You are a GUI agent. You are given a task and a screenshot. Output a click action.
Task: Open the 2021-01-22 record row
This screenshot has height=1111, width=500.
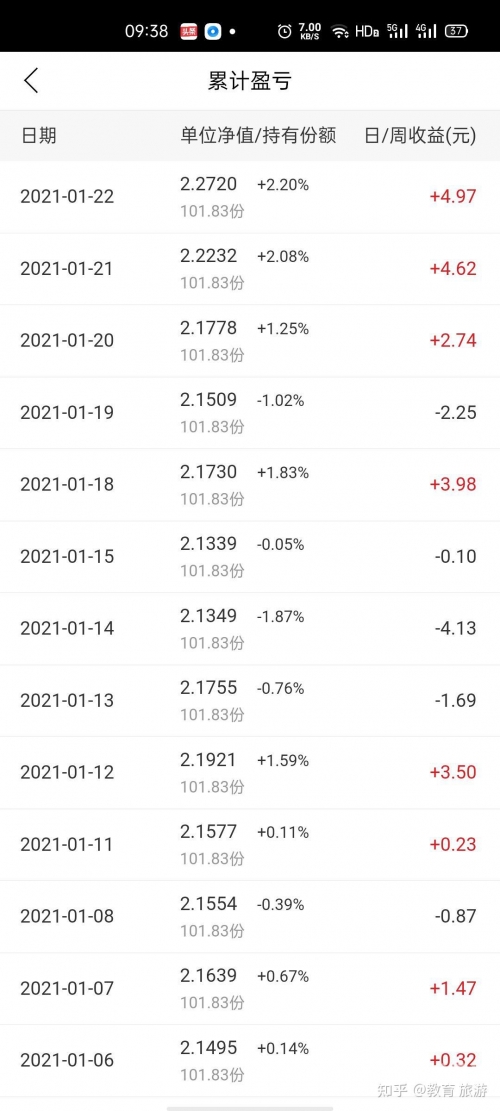(x=250, y=197)
